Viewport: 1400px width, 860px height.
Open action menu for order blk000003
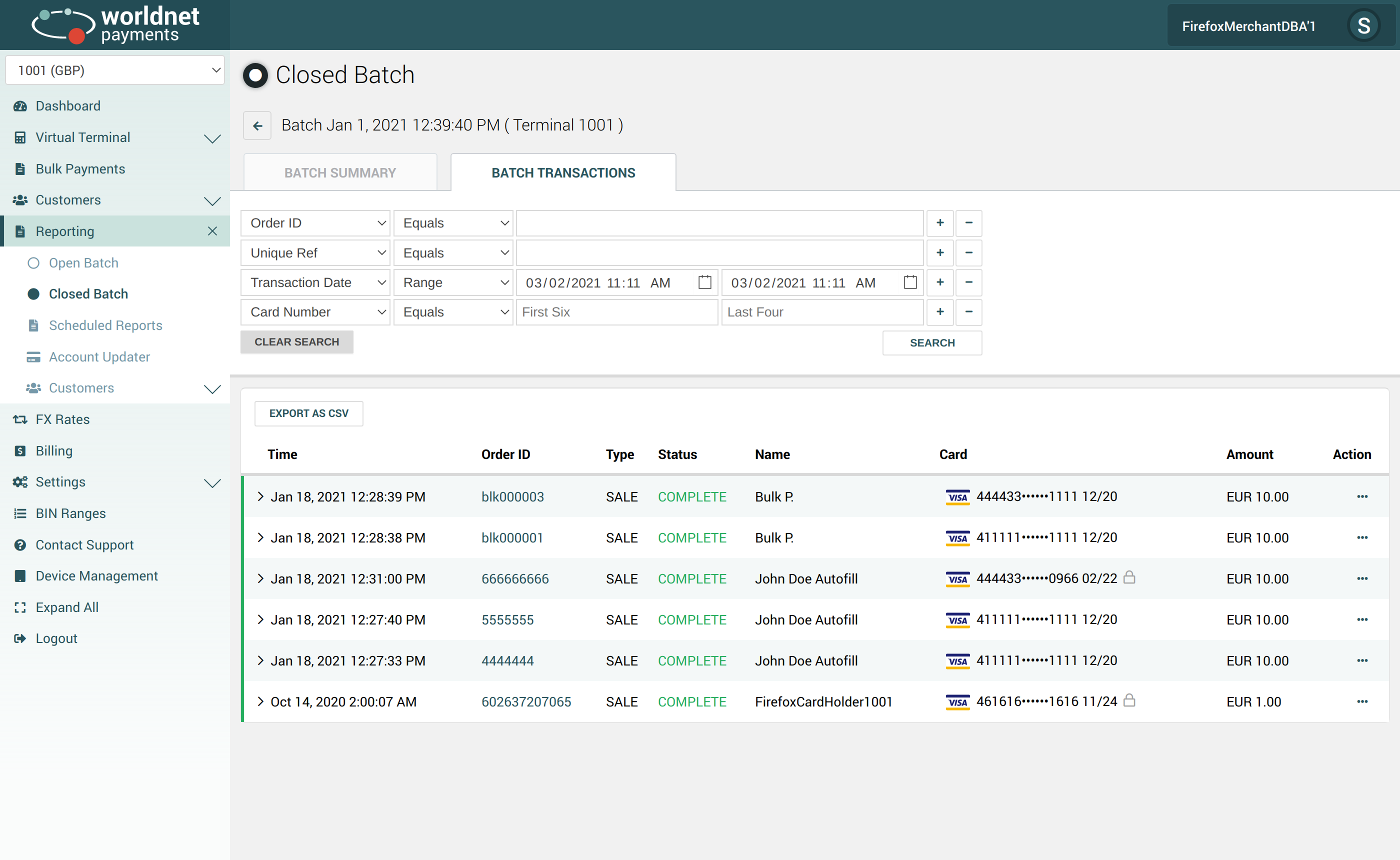click(1361, 496)
